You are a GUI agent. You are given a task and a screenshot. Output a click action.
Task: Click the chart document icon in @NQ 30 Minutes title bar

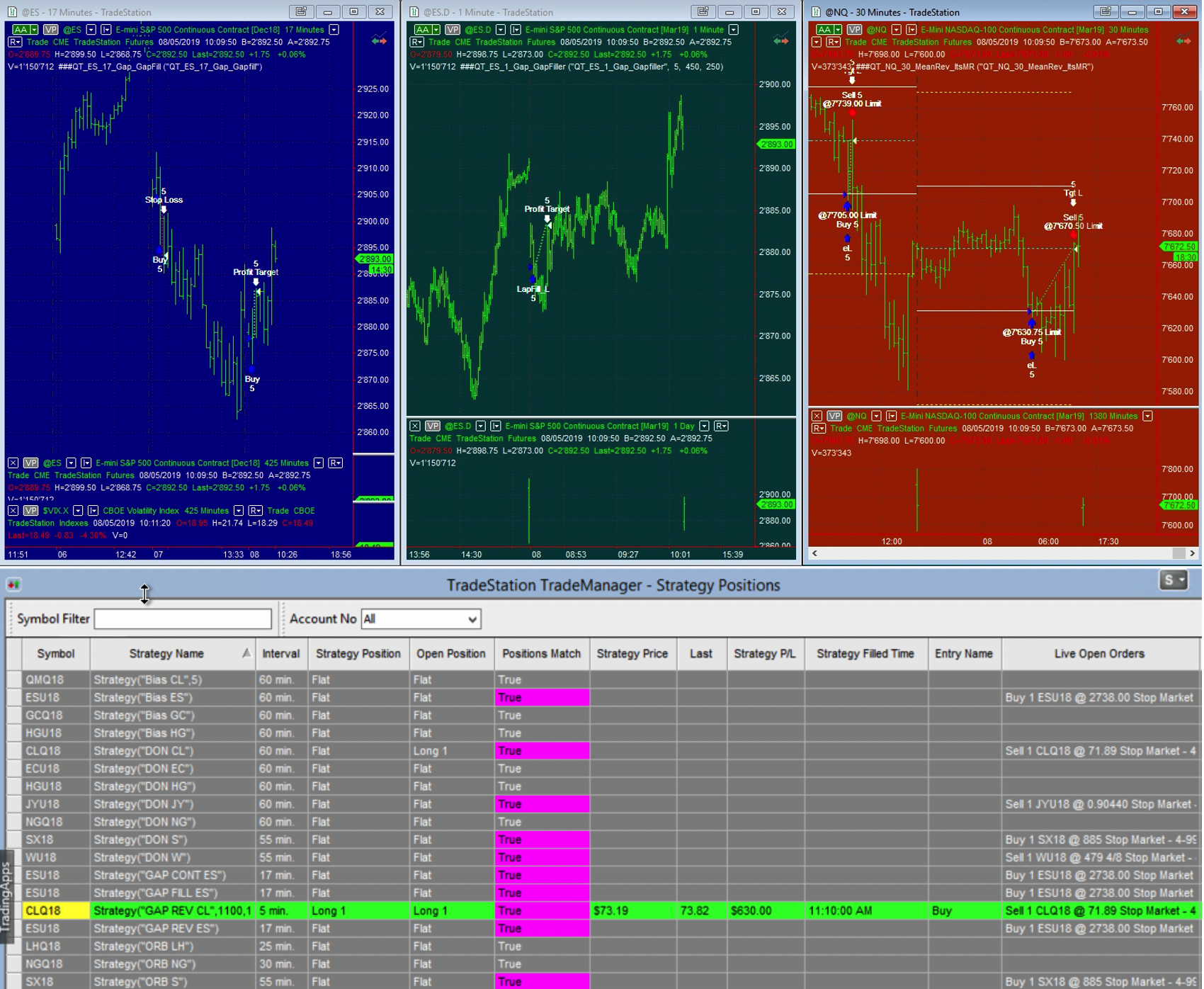coord(816,12)
